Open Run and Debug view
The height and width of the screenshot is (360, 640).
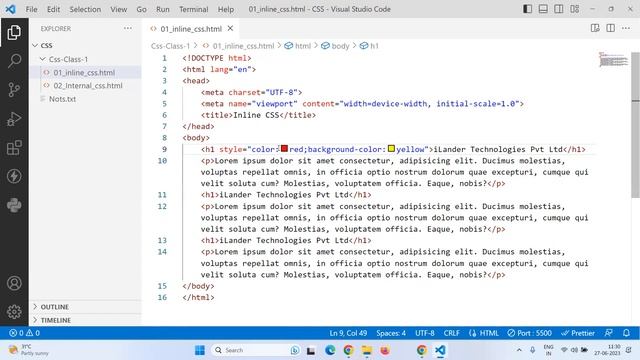[x=14, y=119]
